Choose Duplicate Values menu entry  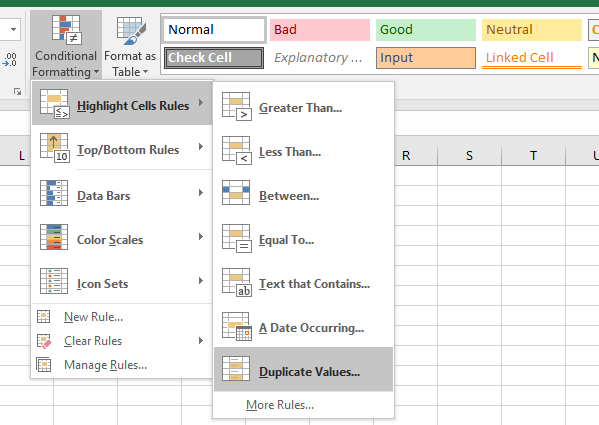click(x=303, y=369)
